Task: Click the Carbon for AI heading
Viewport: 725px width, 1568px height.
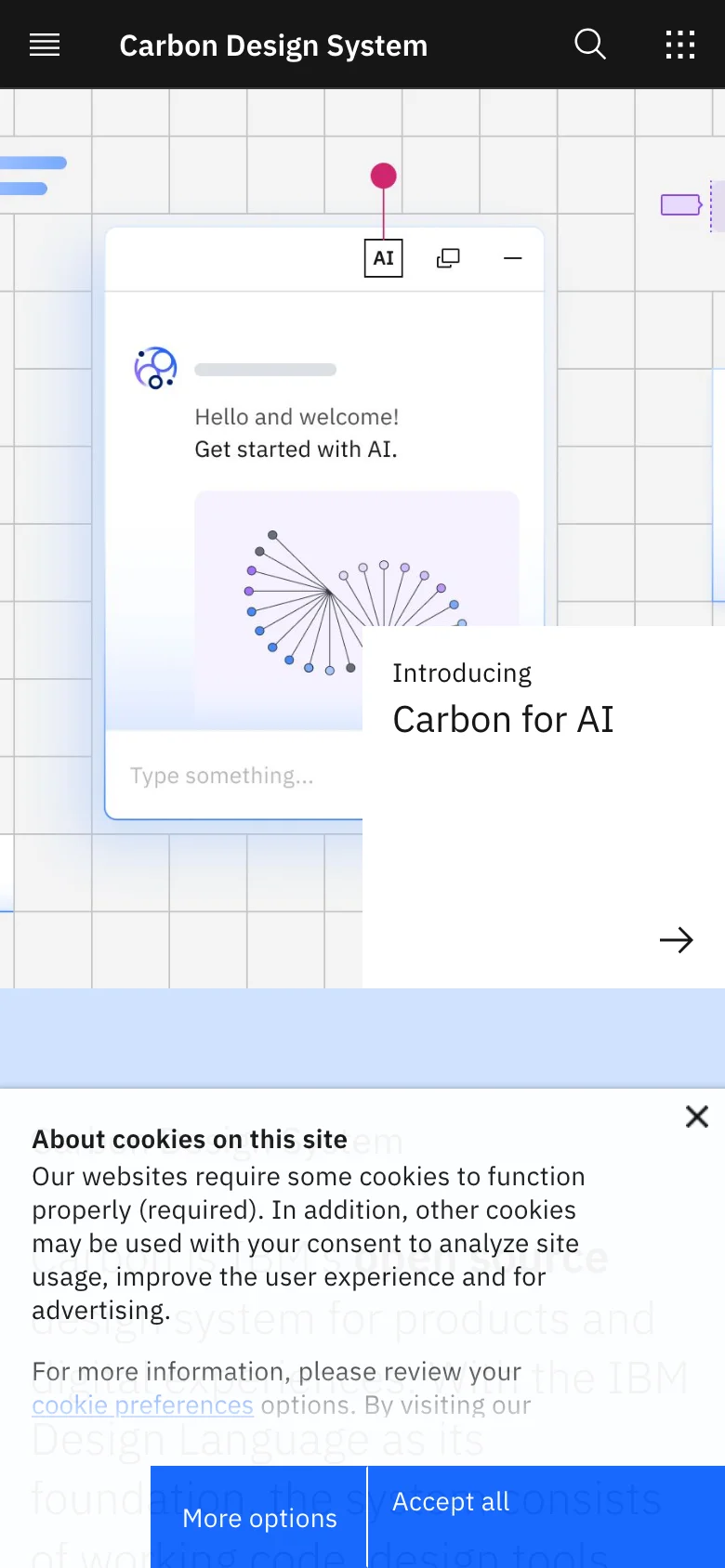Action: pyautogui.click(x=503, y=718)
